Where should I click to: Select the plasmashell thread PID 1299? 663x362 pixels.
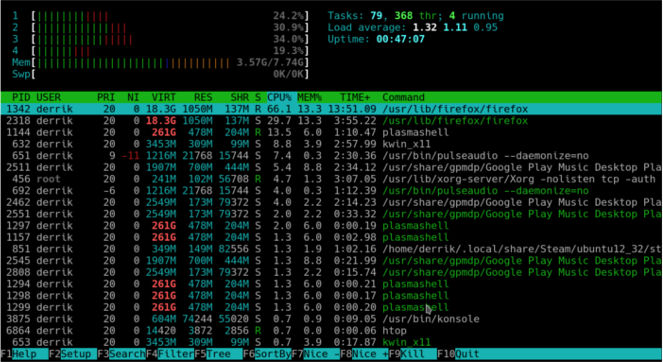pyautogui.click(x=332, y=307)
